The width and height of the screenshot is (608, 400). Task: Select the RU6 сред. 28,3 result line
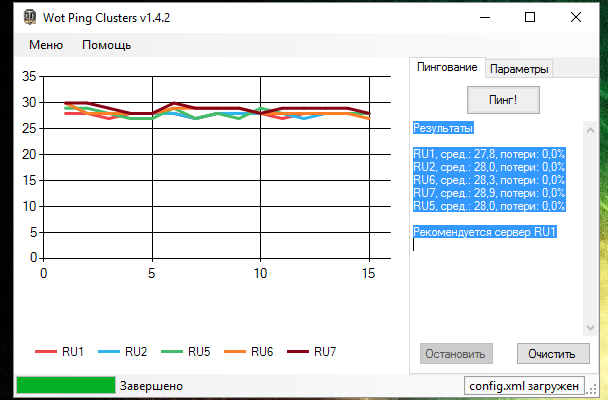(489, 180)
